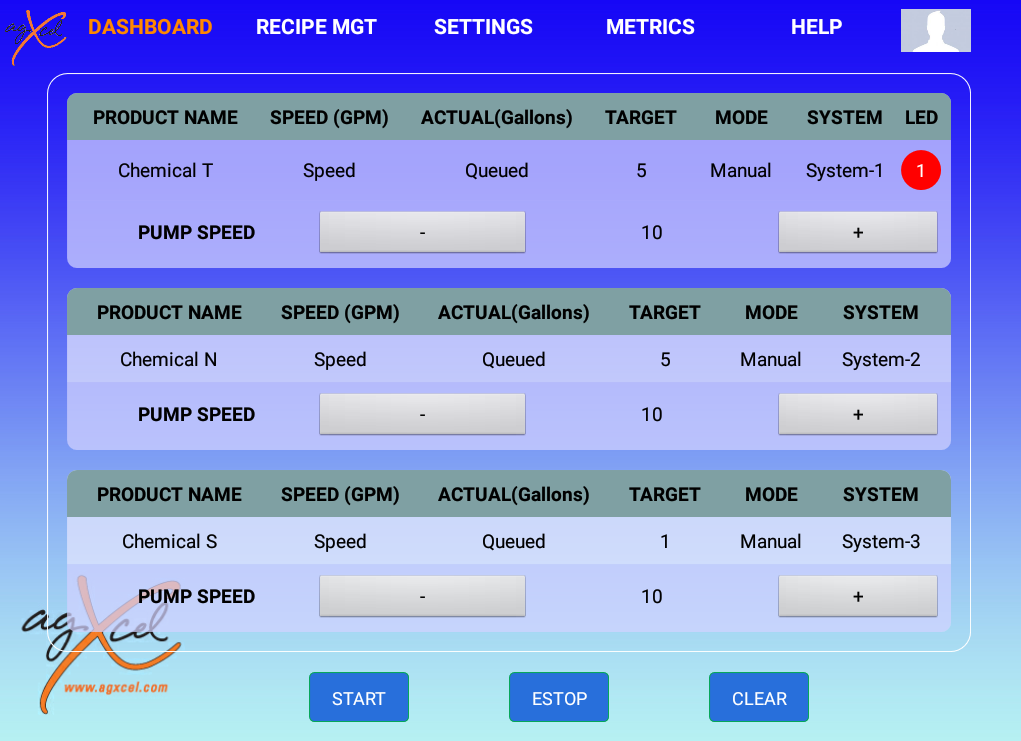Increase pump speed for Chemical S

point(857,596)
